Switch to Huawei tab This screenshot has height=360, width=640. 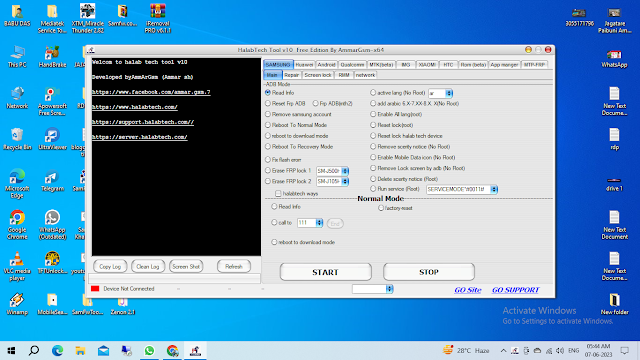[x=304, y=64]
